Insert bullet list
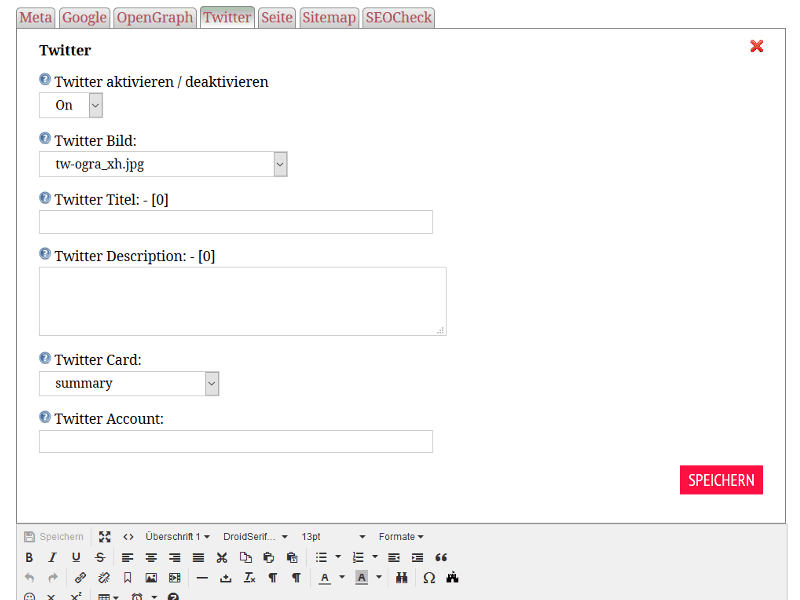This screenshot has width=800, height=600. (x=321, y=558)
